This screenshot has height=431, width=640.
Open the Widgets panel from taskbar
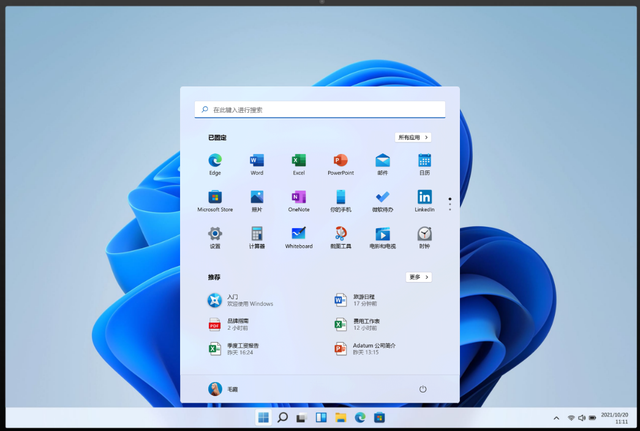(x=321, y=418)
